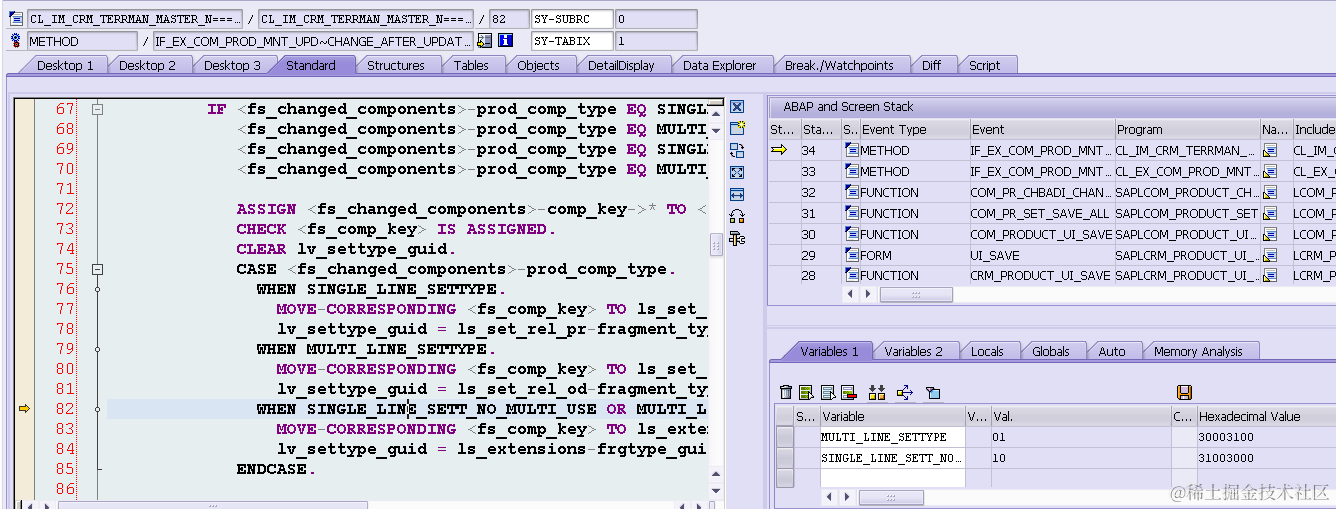Viewport: 1336px width, 509px height.
Task: Click the FORM icon in stack row 29
Action: pyautogui.click(x=852, y=255)
